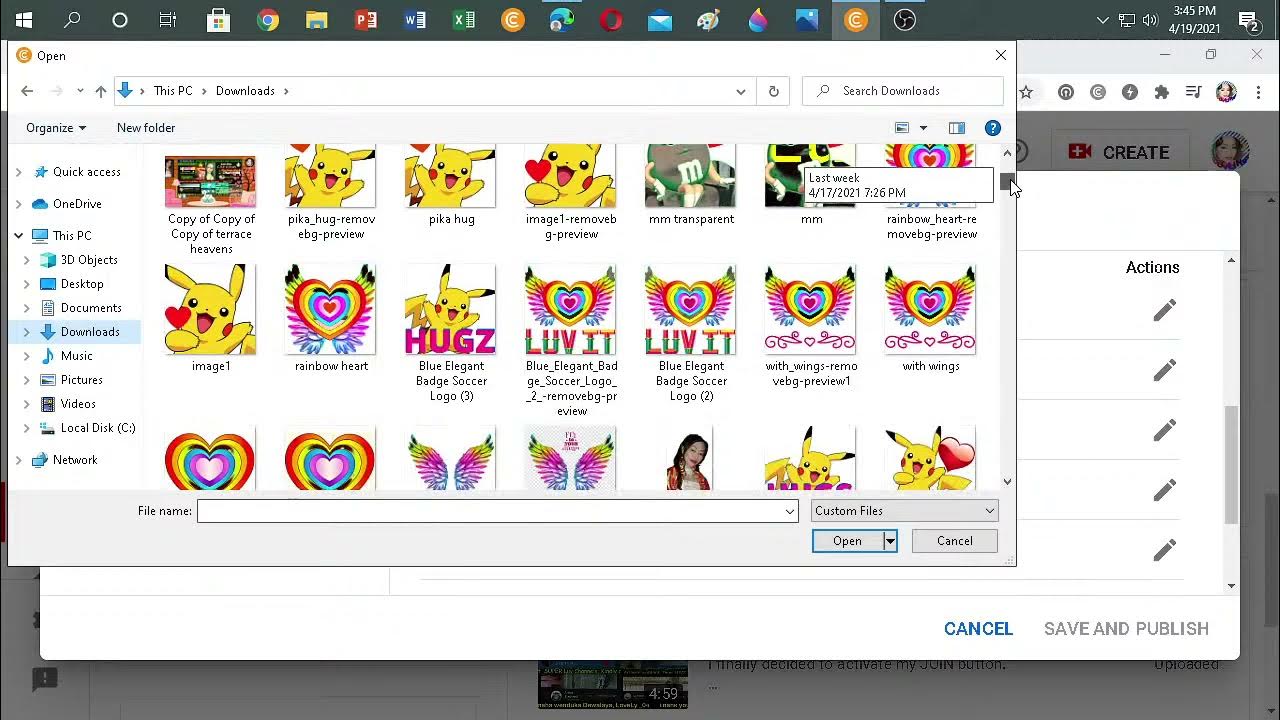
Task: Launch Excel from the taskbar
Action: pyautogui.click(x=464, y=20)
